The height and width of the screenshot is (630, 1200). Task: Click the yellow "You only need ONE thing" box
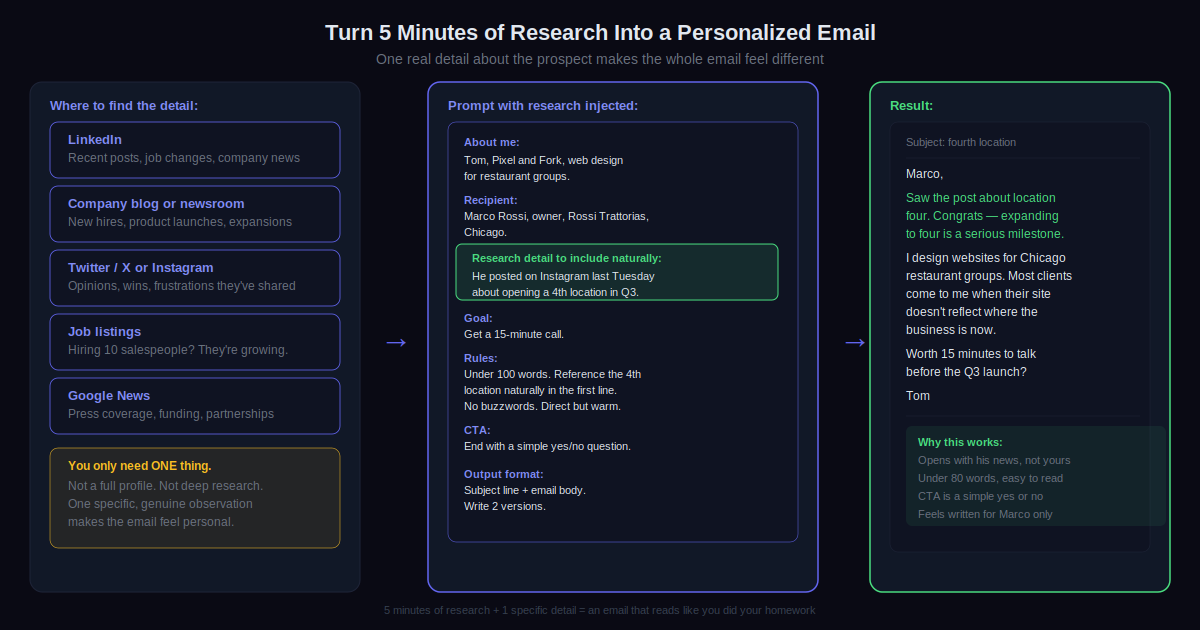195,497
